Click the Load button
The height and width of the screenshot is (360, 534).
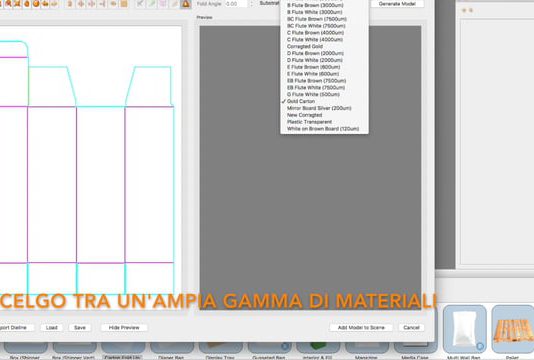[x=51, y=328]
